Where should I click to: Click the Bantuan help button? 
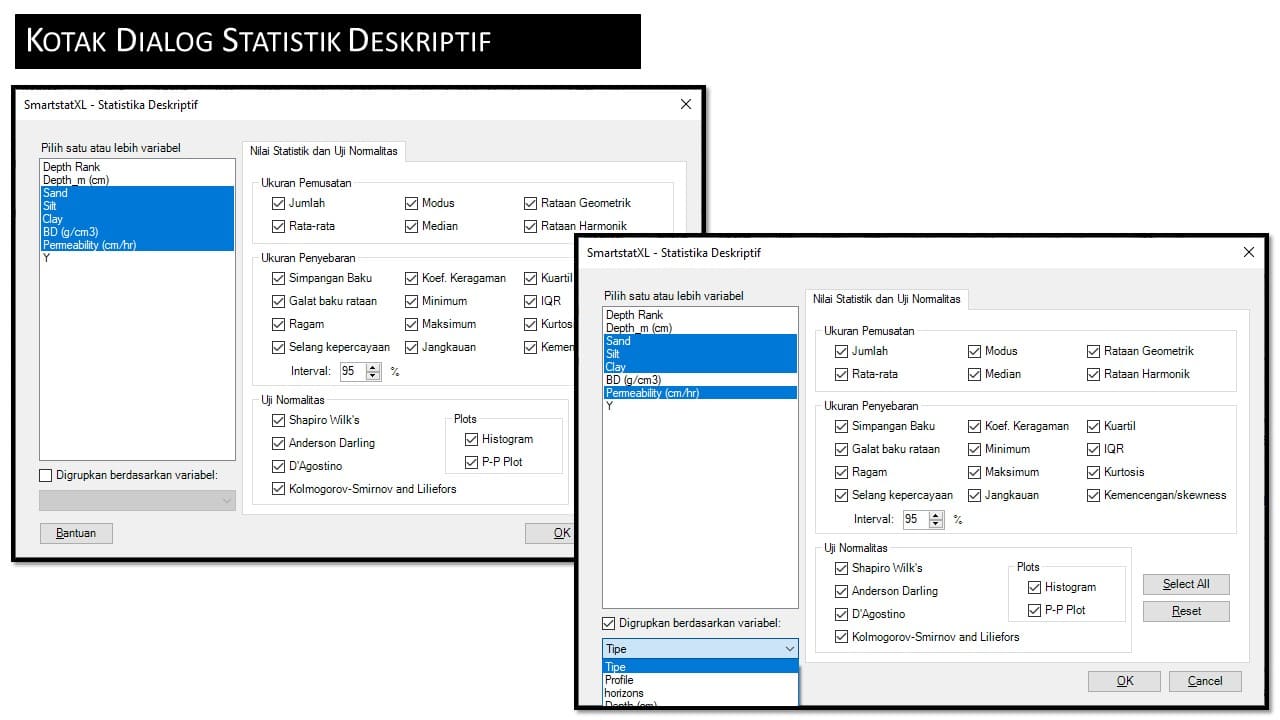pos(76,533)
